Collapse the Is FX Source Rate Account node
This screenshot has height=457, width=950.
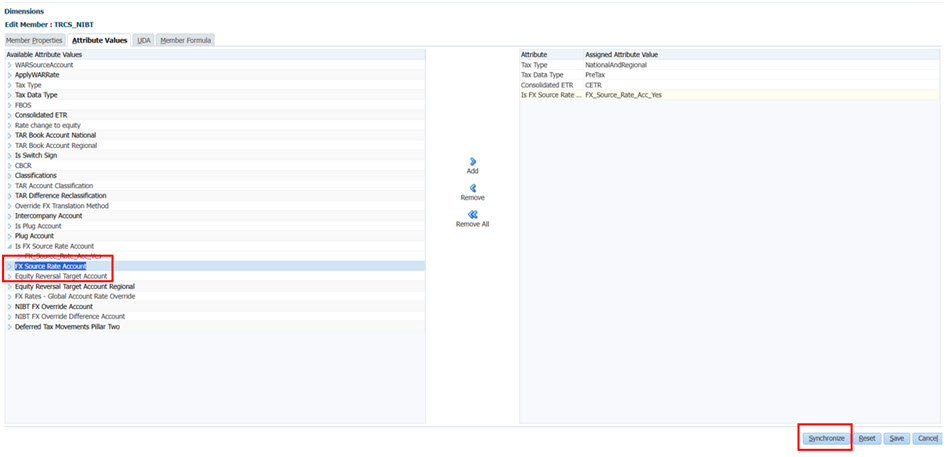pos(10,246)
